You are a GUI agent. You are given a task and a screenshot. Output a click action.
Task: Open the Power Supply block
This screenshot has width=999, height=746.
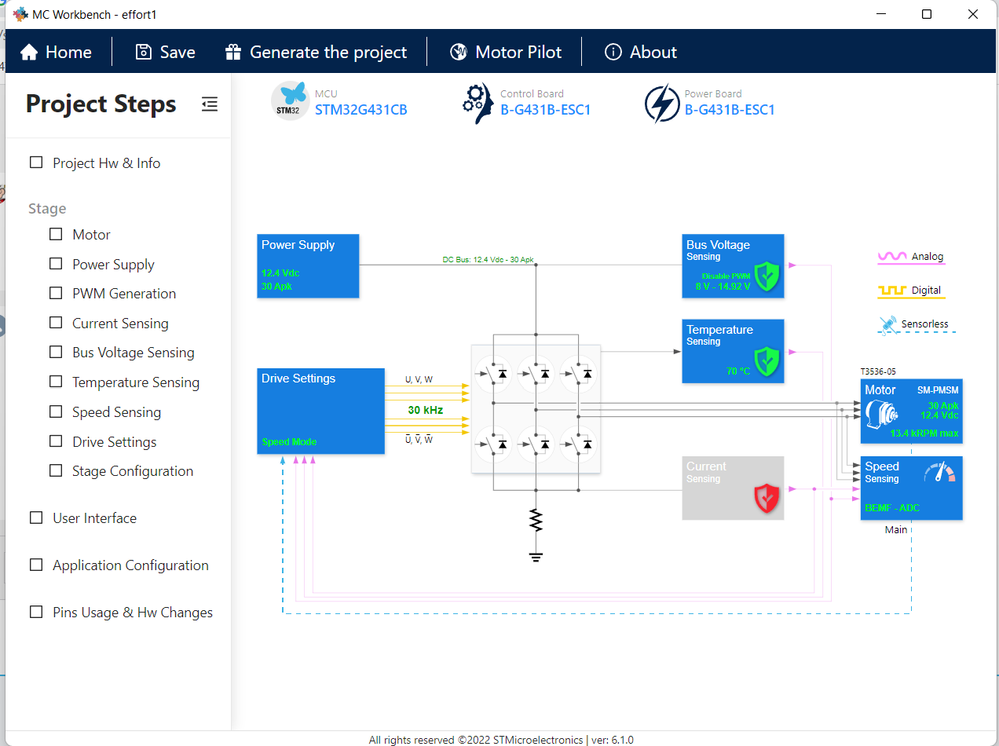tap(308, 266)
